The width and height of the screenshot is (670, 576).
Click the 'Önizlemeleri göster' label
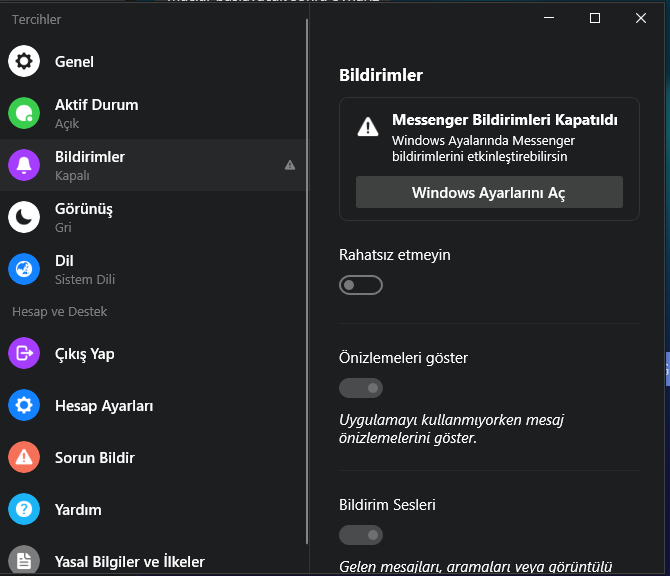[x=403, y=358]
